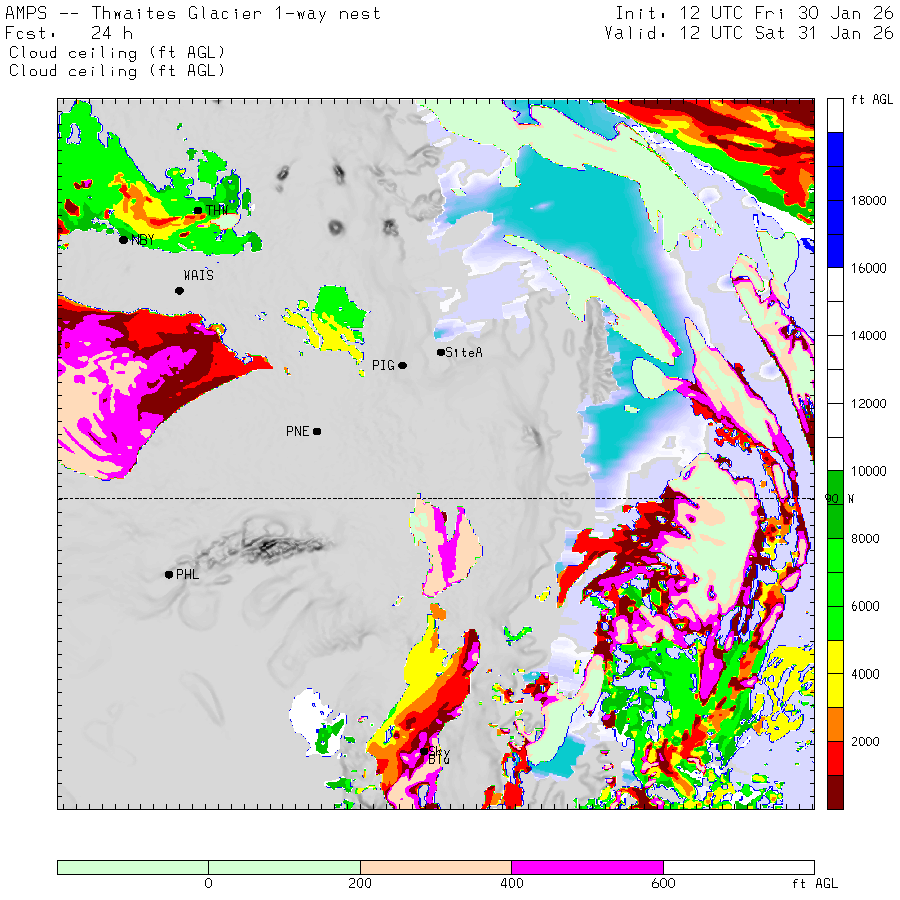Click the "ft AGL" label beside bottom legend
This screenshot has height=900, width=900.
click(814, 883)
